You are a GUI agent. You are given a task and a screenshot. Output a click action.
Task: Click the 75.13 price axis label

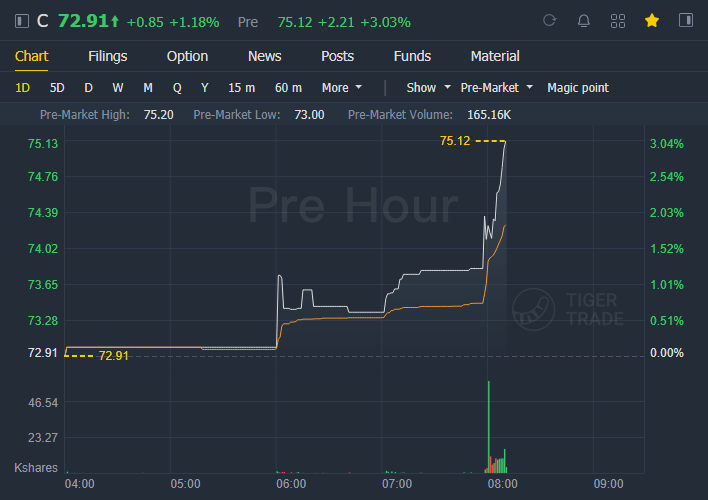(x=43, y=144)
